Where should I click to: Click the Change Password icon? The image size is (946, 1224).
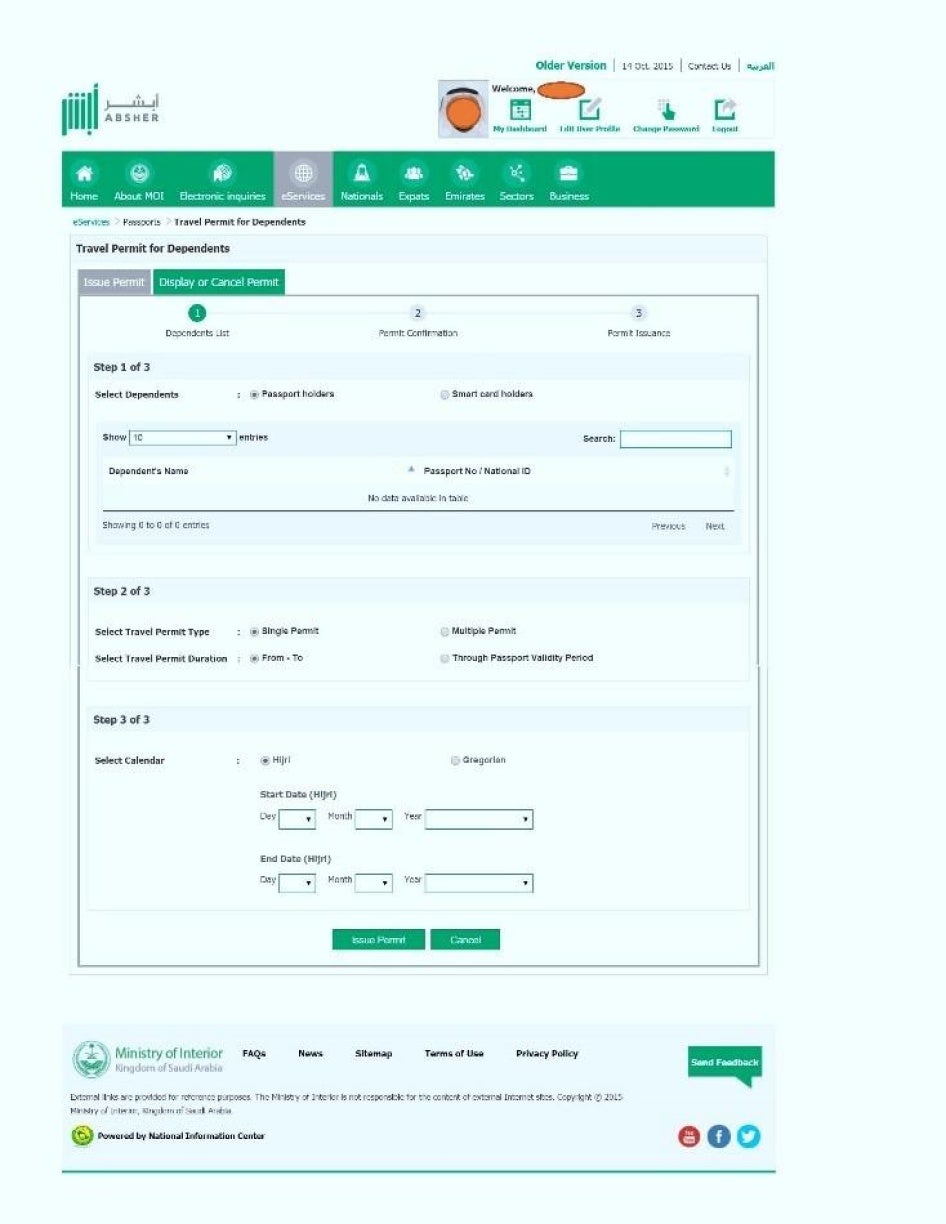pyautogui.click(x=665, y=110)
